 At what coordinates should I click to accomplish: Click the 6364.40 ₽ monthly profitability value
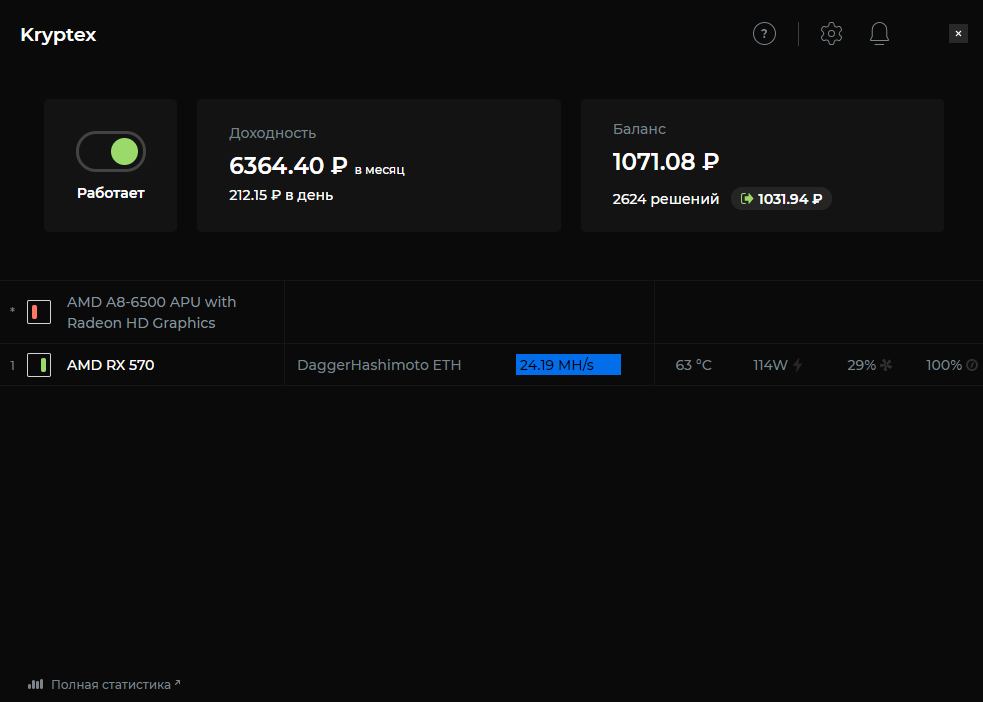click(288, 165)
